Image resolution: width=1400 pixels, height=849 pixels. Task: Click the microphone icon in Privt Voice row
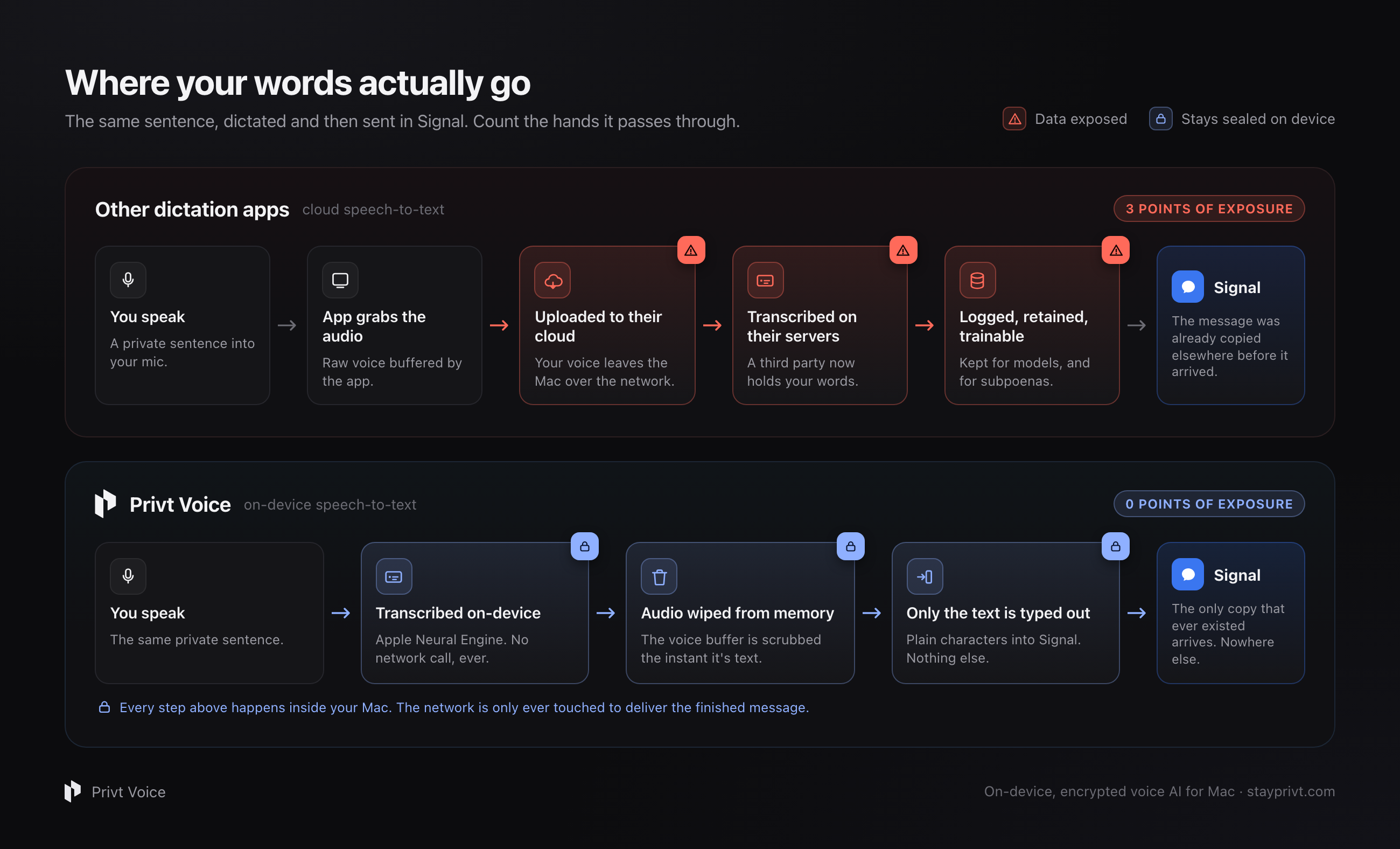tap(128, 576)
